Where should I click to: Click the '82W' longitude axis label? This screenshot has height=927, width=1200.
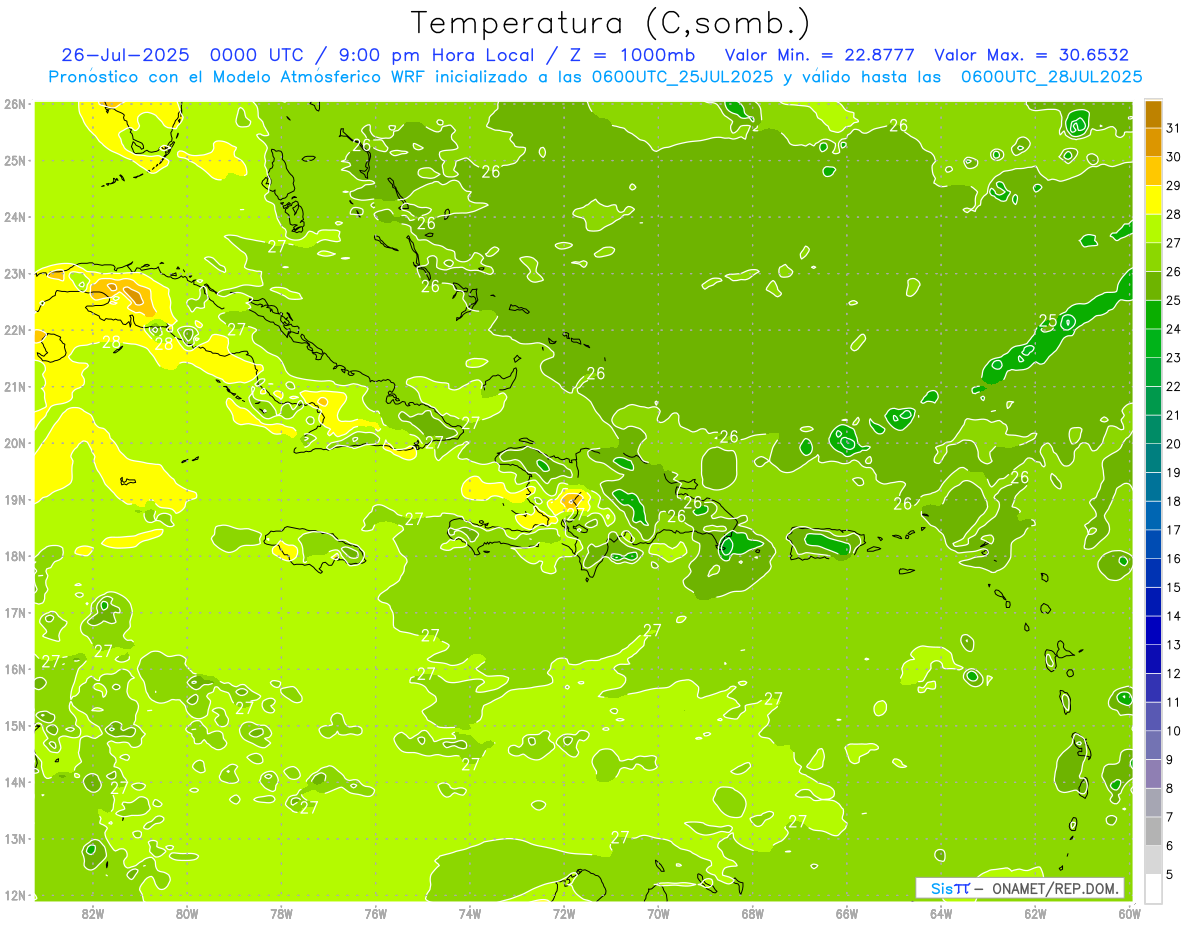coord(93,913)
